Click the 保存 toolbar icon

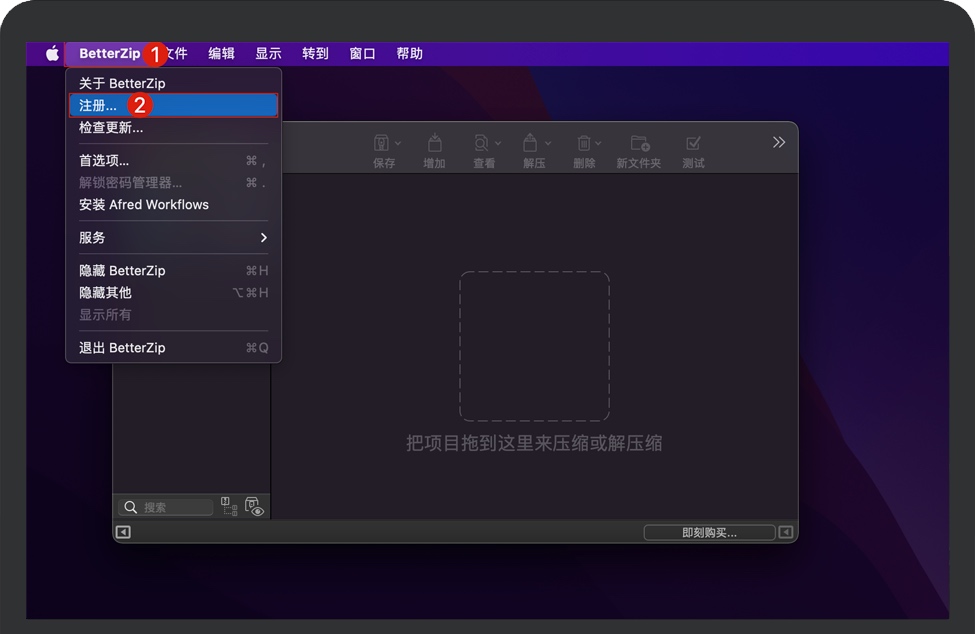point(381,144)
